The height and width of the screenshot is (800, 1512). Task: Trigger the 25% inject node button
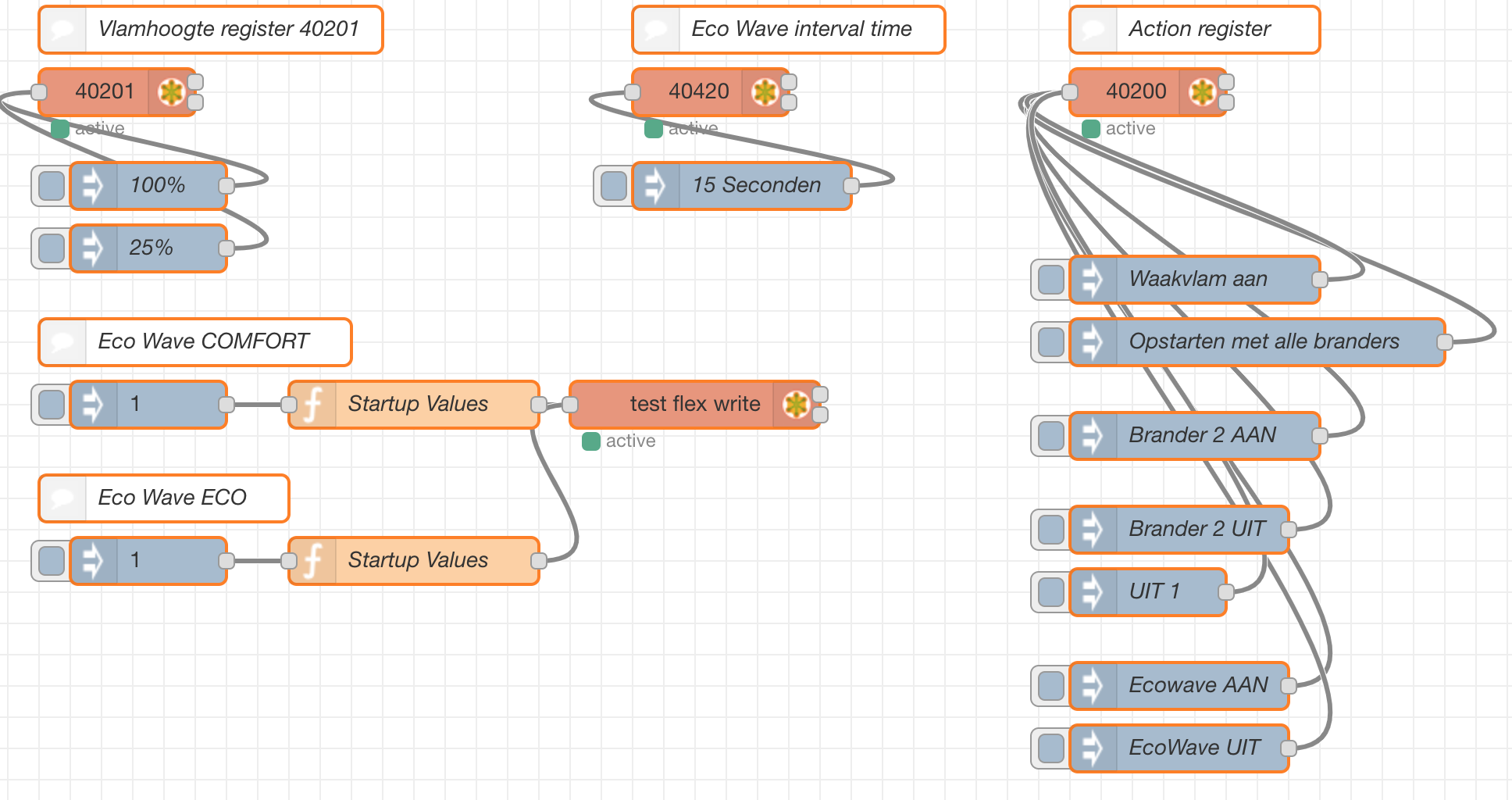52,248
